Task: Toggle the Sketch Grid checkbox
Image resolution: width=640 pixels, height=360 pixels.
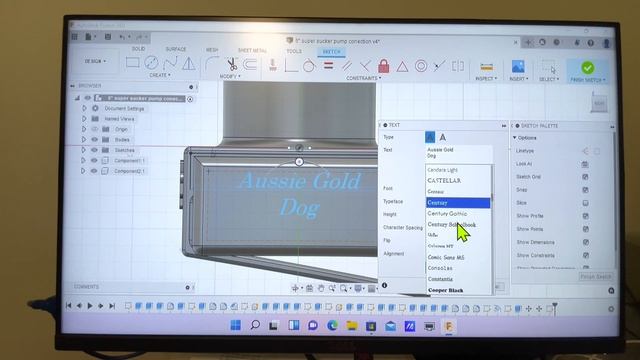Action: (585, 177)
